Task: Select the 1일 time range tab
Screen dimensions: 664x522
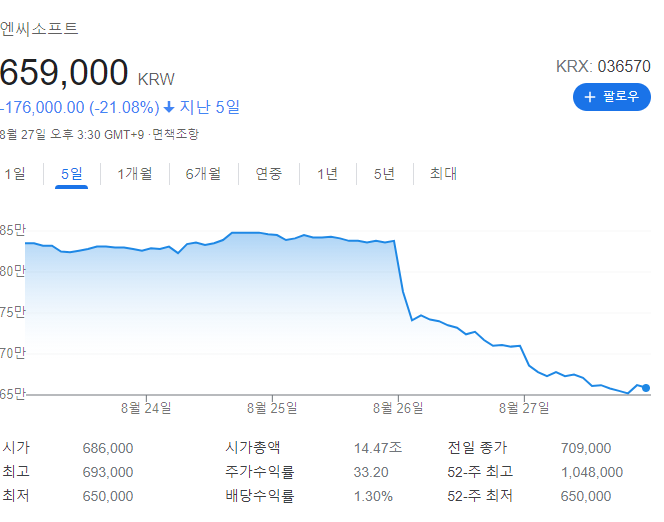Action: click(15, 174)
